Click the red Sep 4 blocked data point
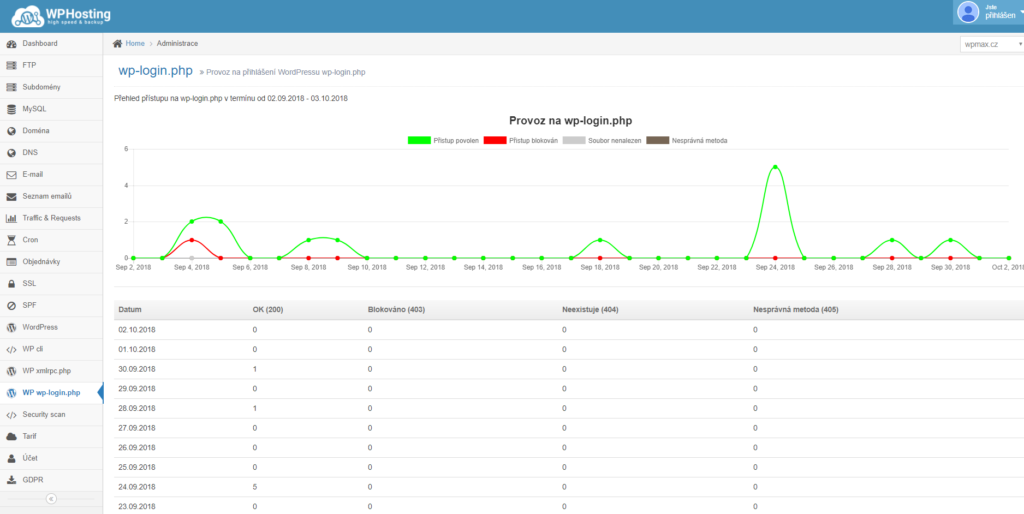Image resolution: width=1024 pixels, height=514 pixels. (x=191, y=240)
